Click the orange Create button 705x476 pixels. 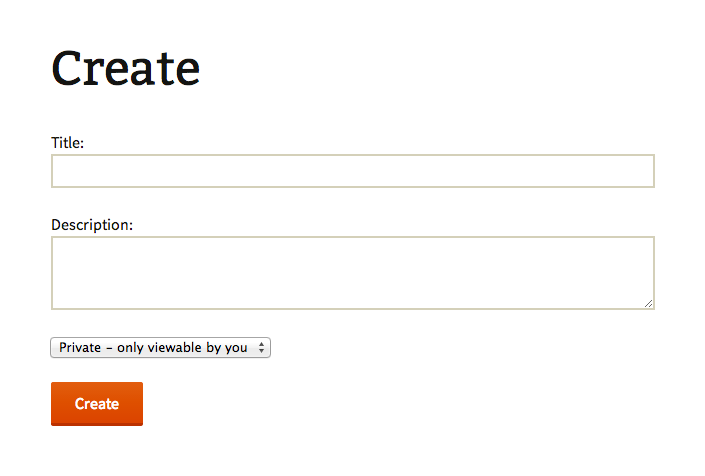[97, 404]
